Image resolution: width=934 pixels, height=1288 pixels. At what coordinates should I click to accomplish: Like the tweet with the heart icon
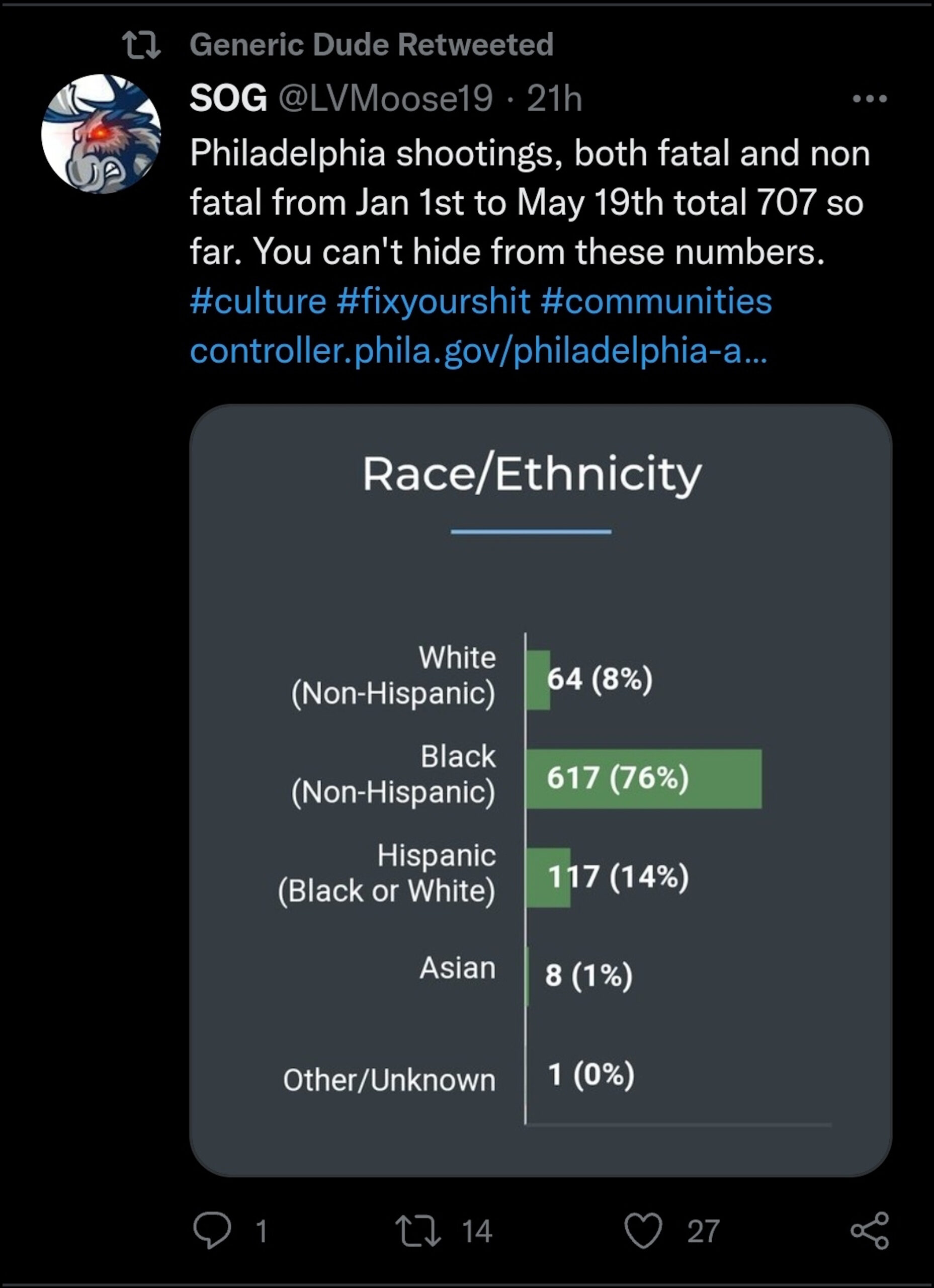[643, 1231]
